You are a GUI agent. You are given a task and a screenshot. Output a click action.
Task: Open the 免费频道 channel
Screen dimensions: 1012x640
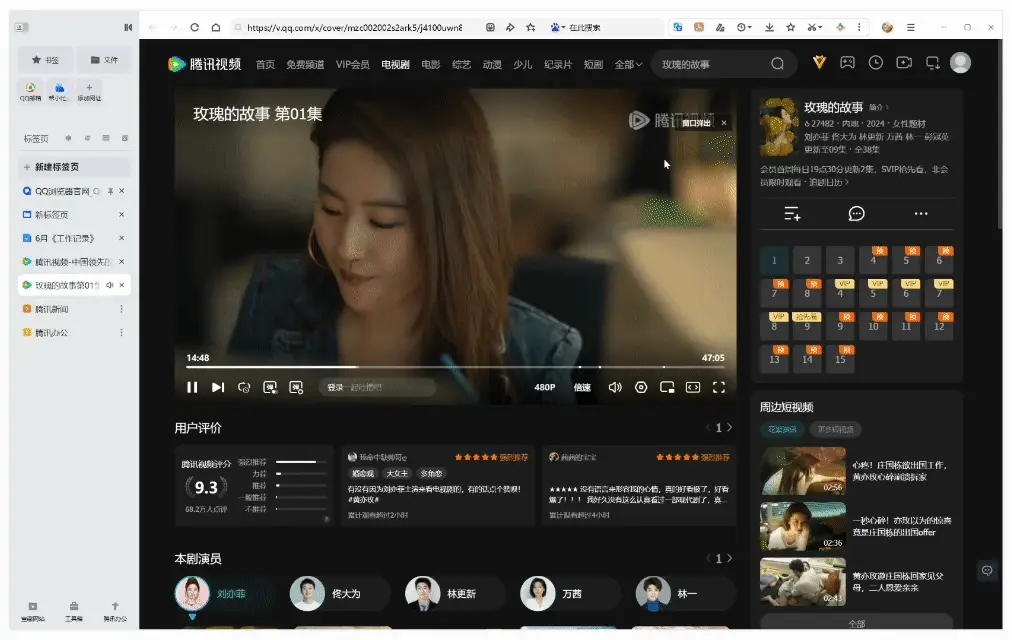click(305, 65)
